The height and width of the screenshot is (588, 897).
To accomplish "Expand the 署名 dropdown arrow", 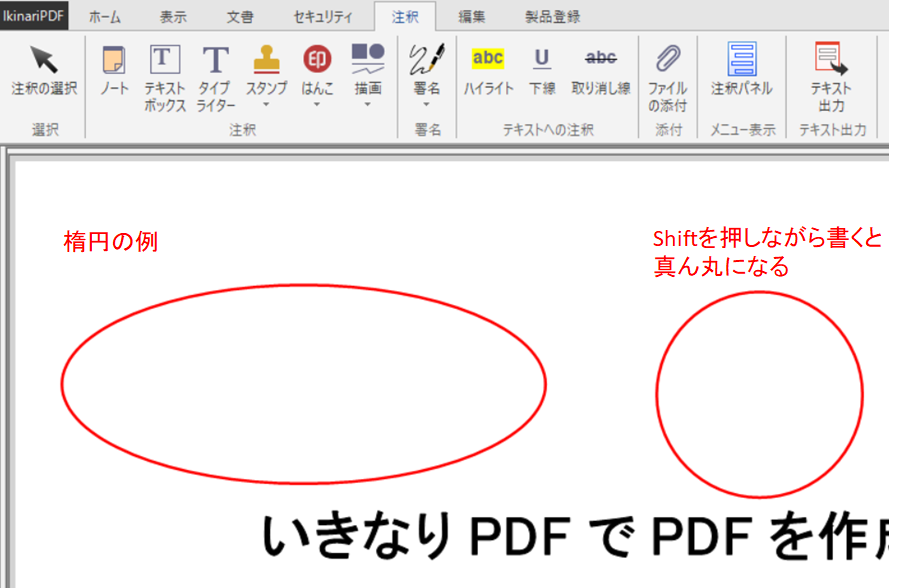I will coord(426,105).
